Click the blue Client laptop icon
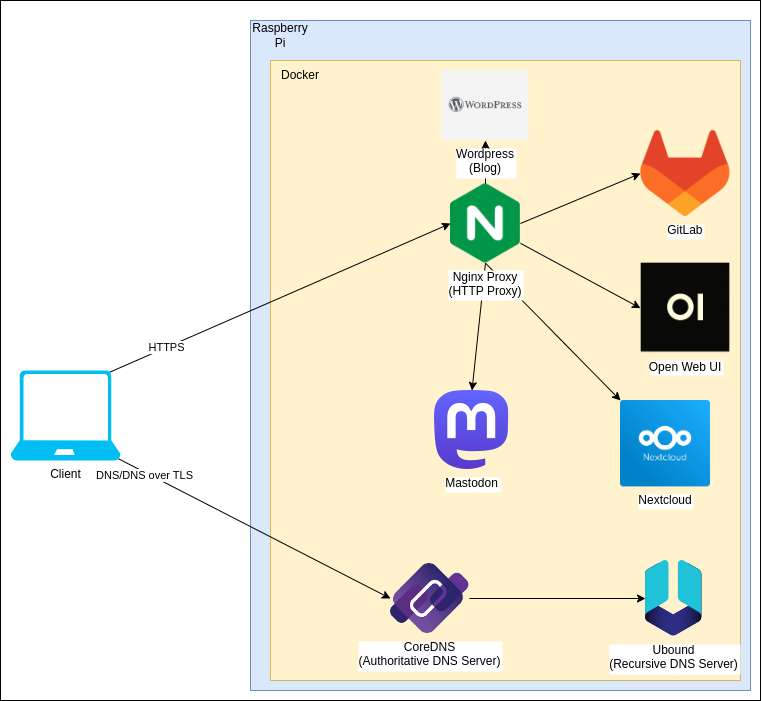 66,415
